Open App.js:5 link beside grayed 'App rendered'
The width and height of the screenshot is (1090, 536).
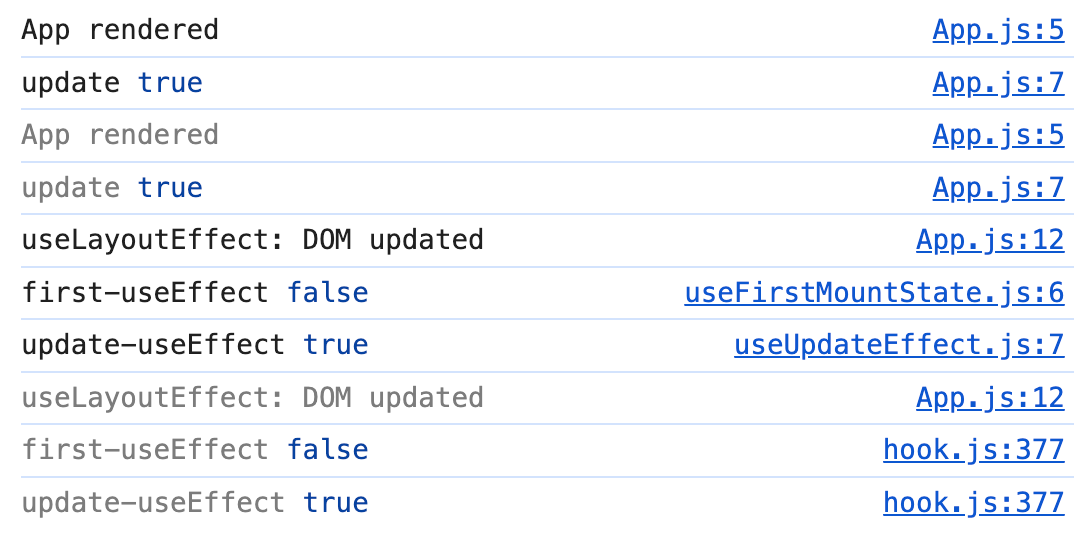[998, 135]
